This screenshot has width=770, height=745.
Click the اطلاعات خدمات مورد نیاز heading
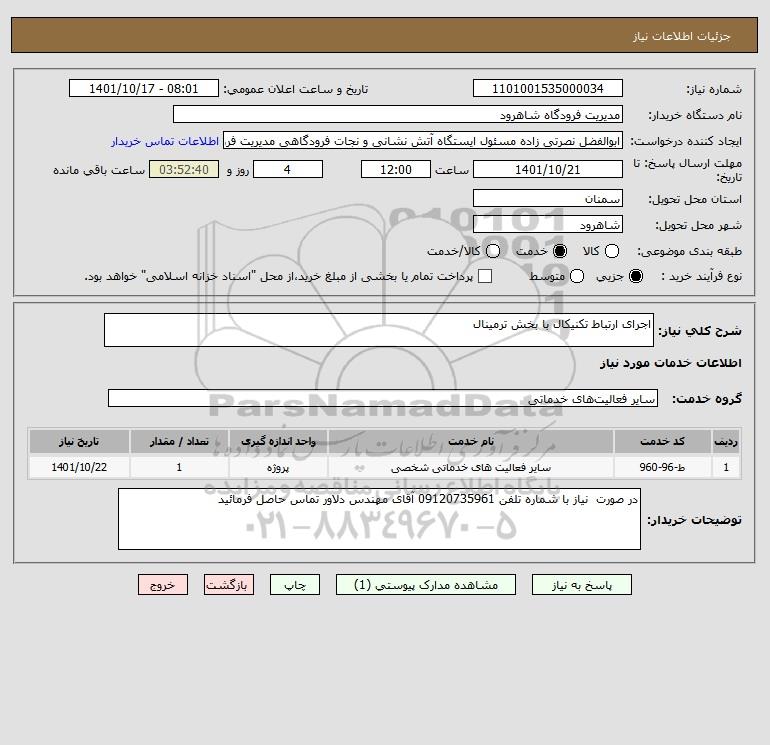[x=670, y=363]
